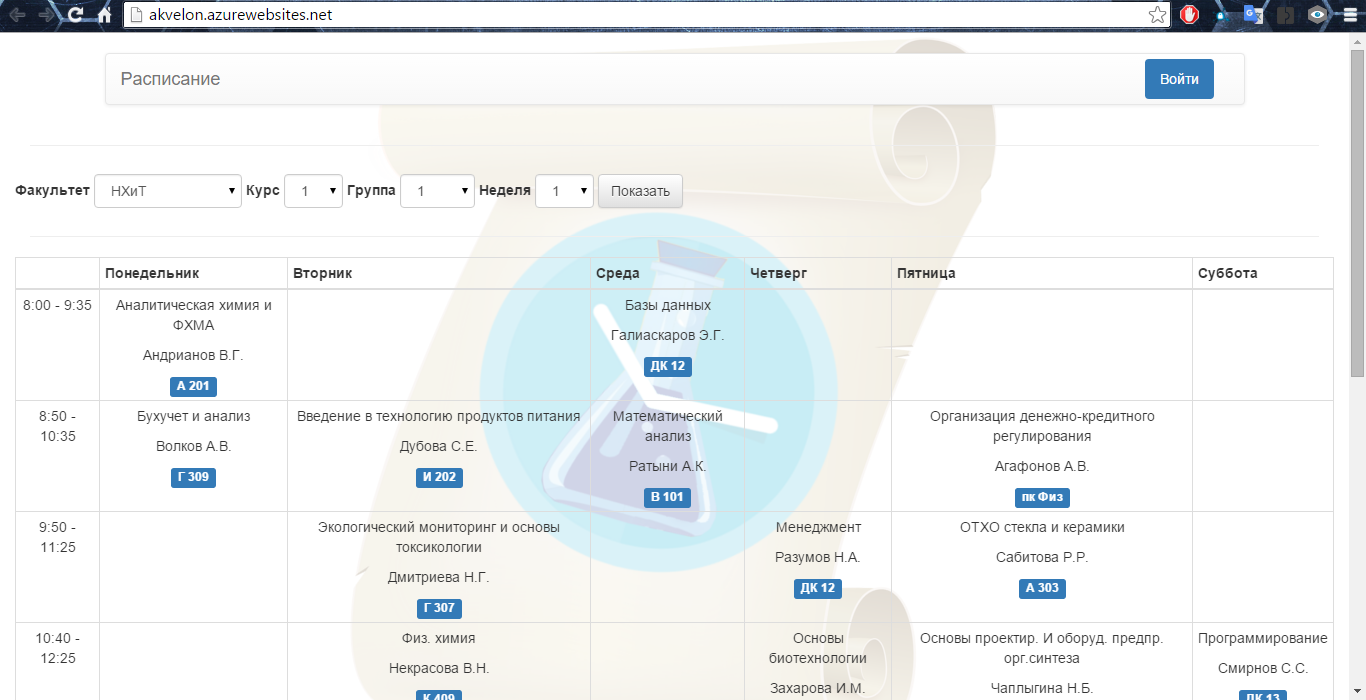Image resolution: width=1366 pixels, height=700 pixels.
Task: Click the Войти login button
Action: pyautogui.click(x=1179, y=79)
